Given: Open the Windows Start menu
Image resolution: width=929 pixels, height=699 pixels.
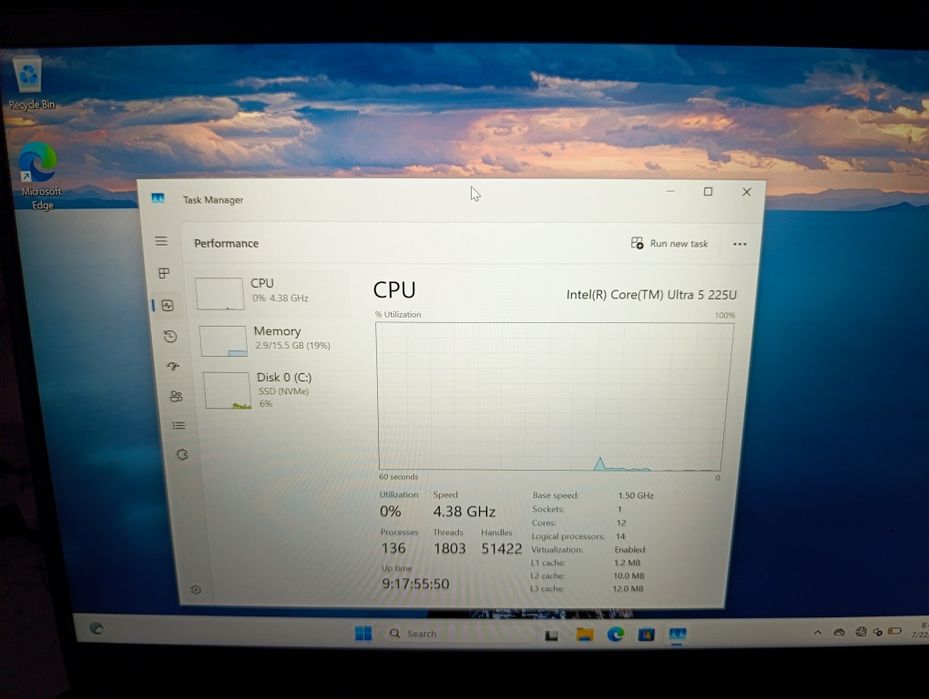Looking at the screenshot, I should pos(363,633).
